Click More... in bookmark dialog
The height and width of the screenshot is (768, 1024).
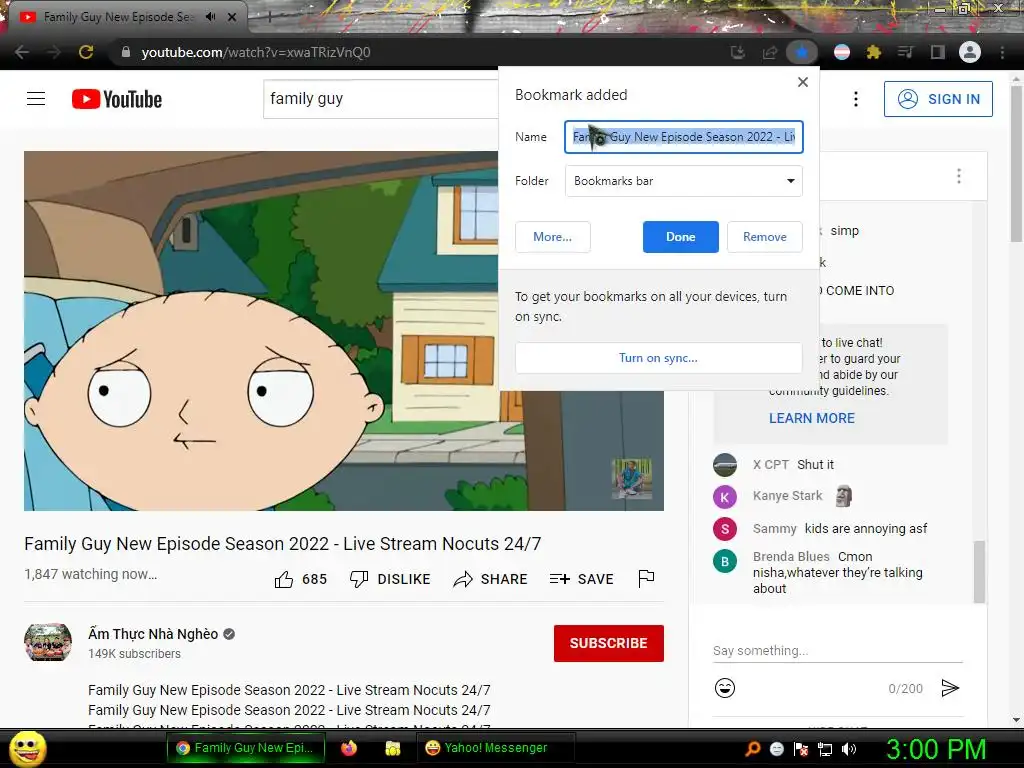(x=552, y=237)
